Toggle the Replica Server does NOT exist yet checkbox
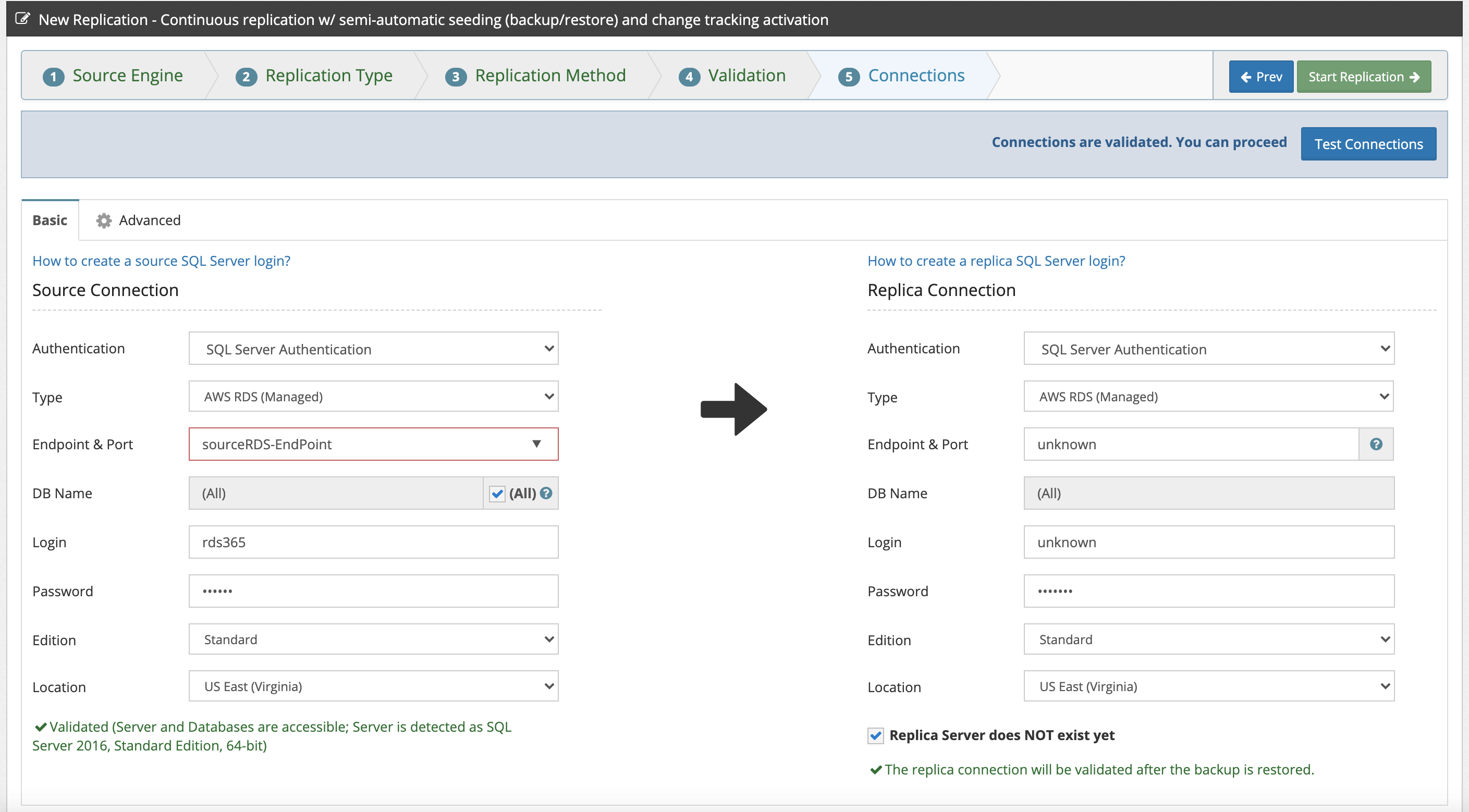Screen dimensions: 1469x812 876,735
